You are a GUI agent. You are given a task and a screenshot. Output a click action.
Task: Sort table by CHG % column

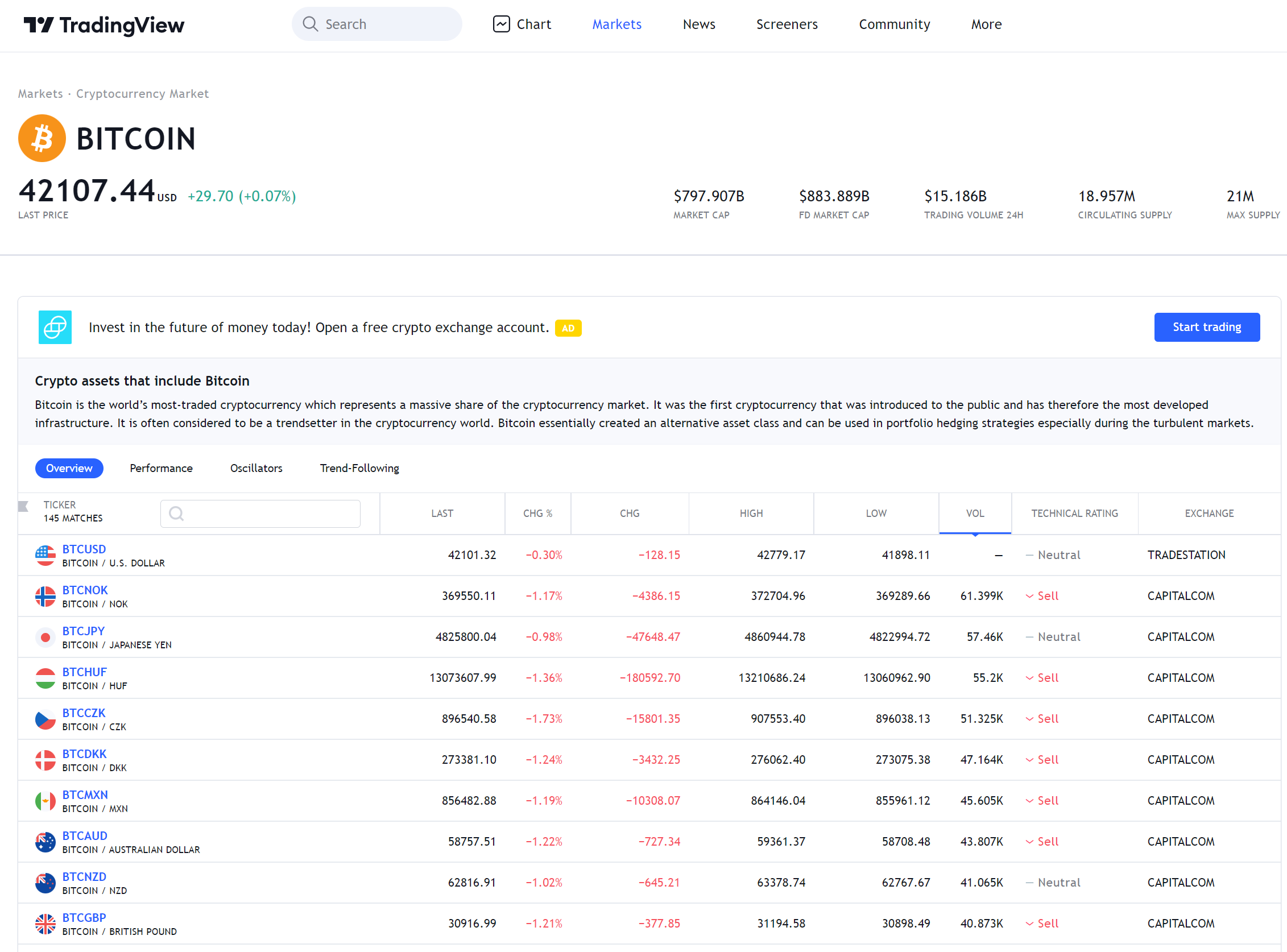(x=537, y=514)
